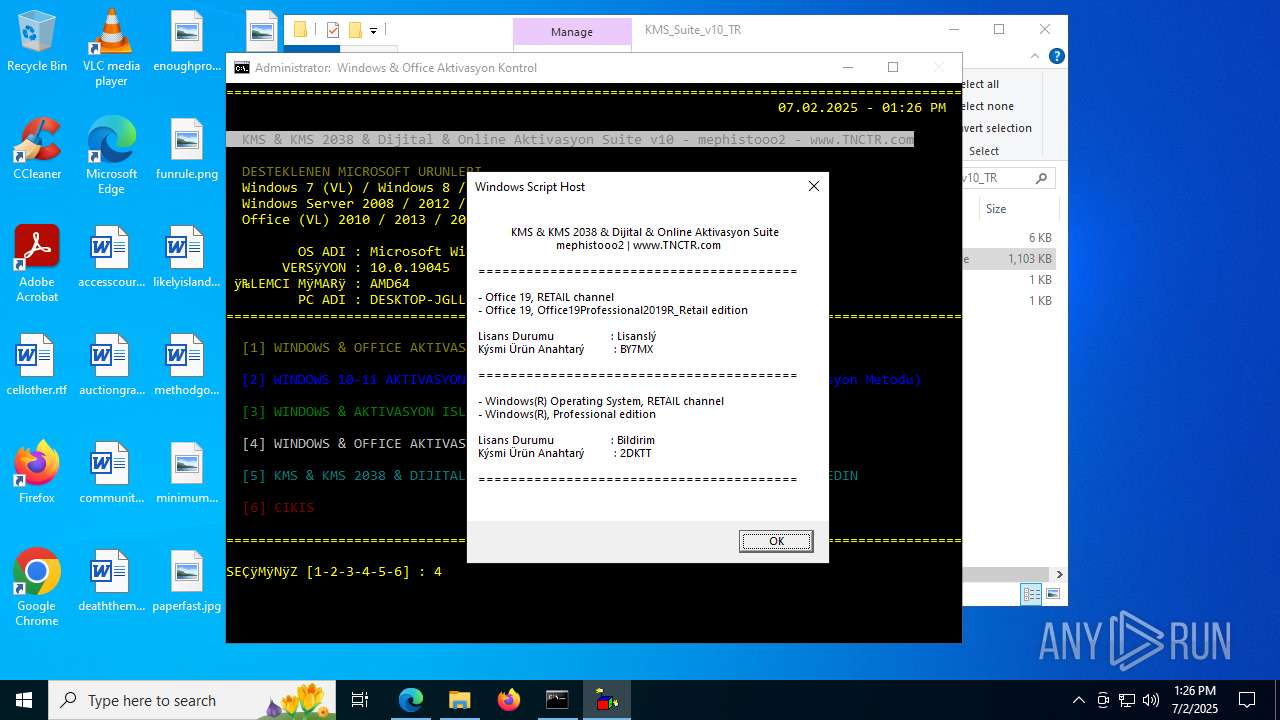The height and width of the screenshot is (720, 1280).
Task: Open Recycle Bin desktop icon
Action: [x=37, y=41]
